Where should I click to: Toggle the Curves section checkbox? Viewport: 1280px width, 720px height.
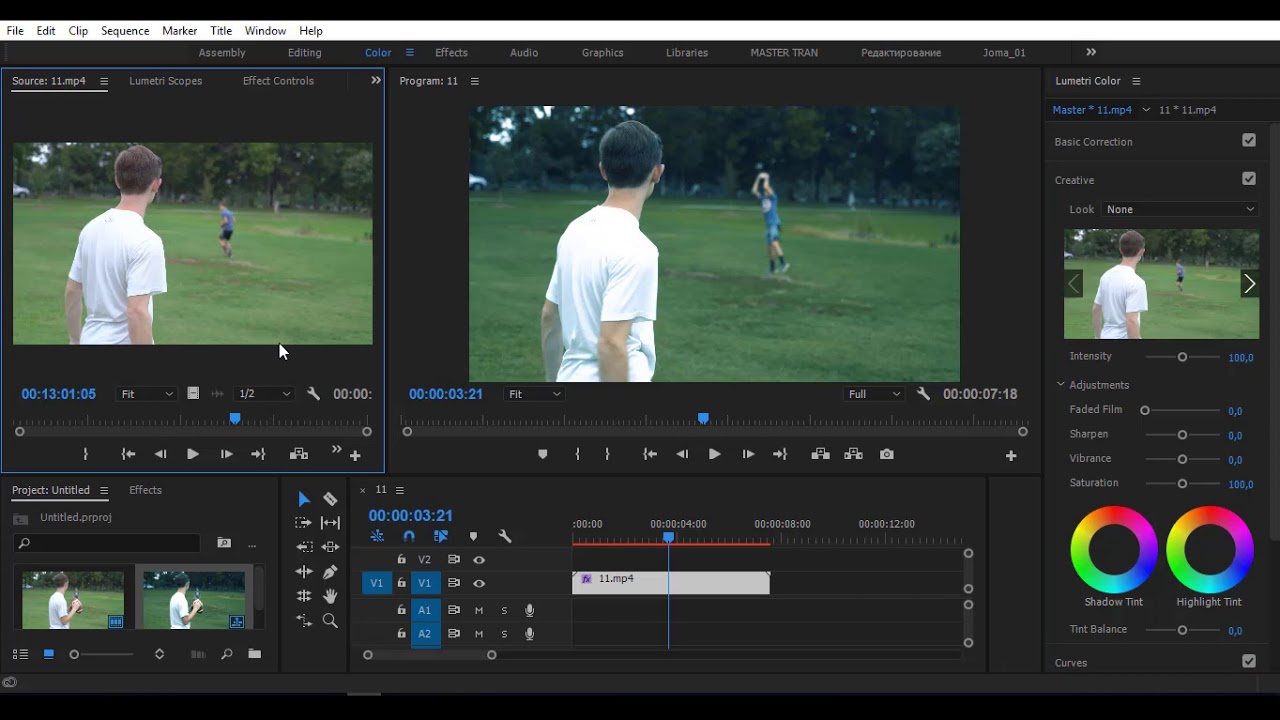[1249, 661]
